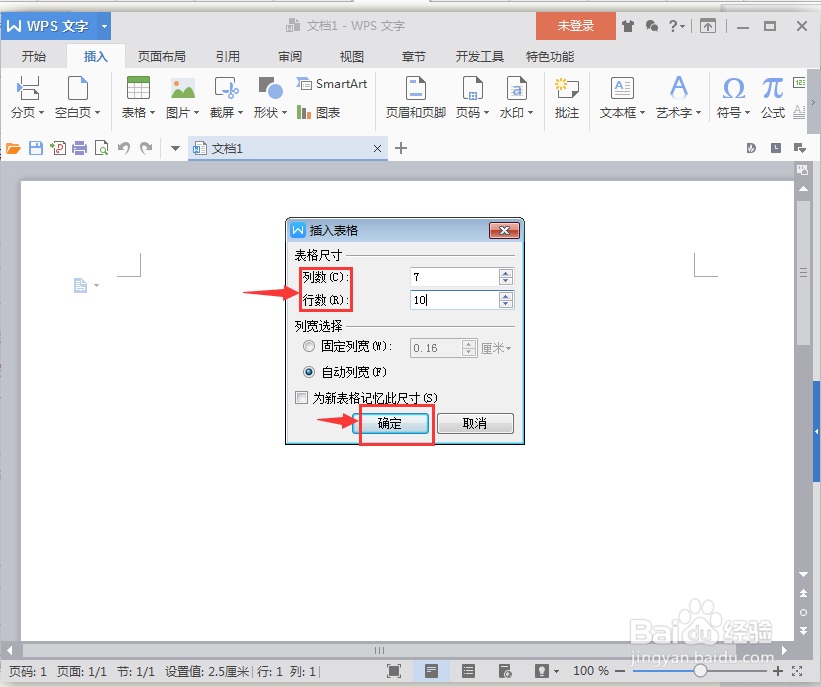Click the picture (图片) icon
This screenshot has height=687, width=821.
[183, 88]
